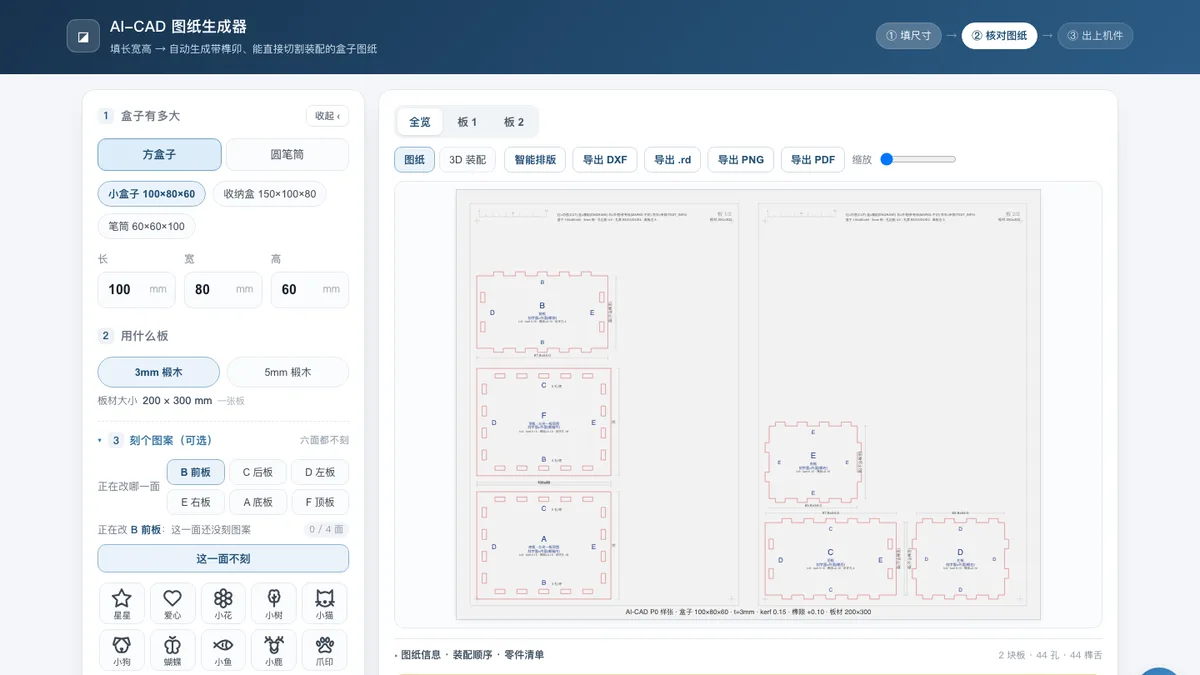Viewport: 1200px width, 675px height.
Task: Click panel B in drawing sheet 1
Action: (x=543, y=312)
